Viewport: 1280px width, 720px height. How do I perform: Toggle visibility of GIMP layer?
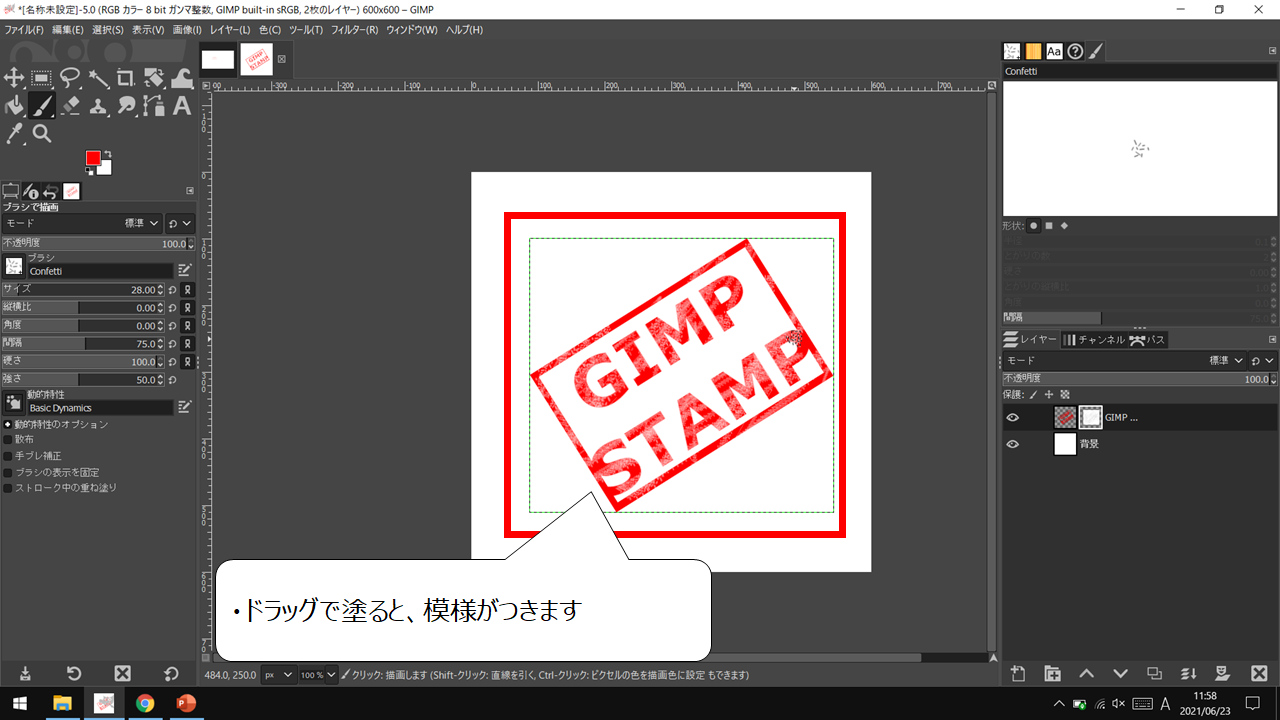click(x=1013, y=418)
